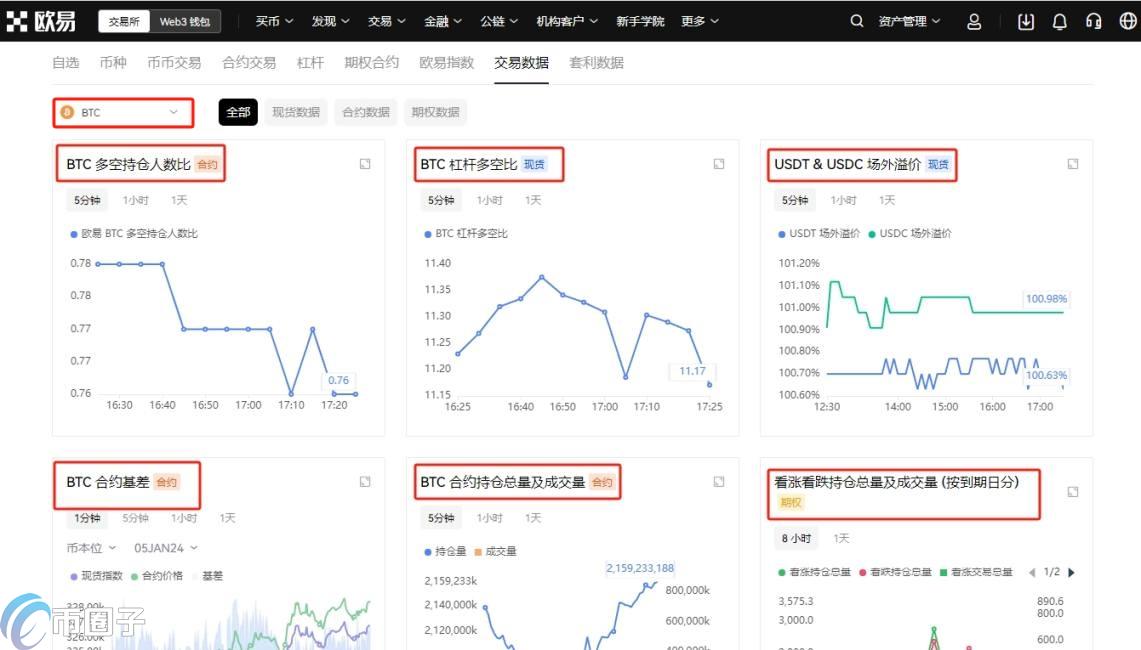Screen dimensions: 1141x650
Task: Open the 买币 menu in navigation
Action: tap(274, 21)
